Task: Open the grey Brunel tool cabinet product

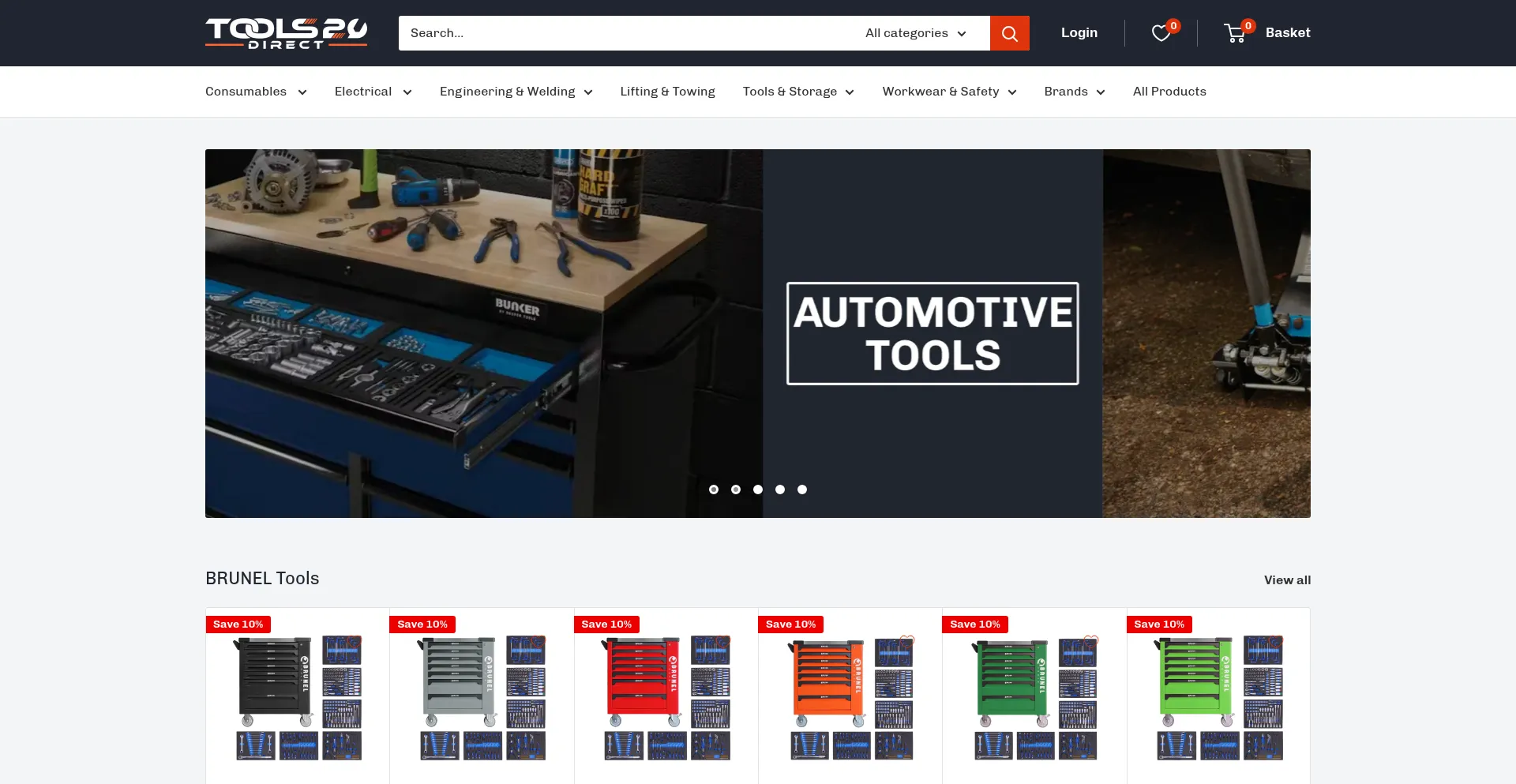Action: 482,698
